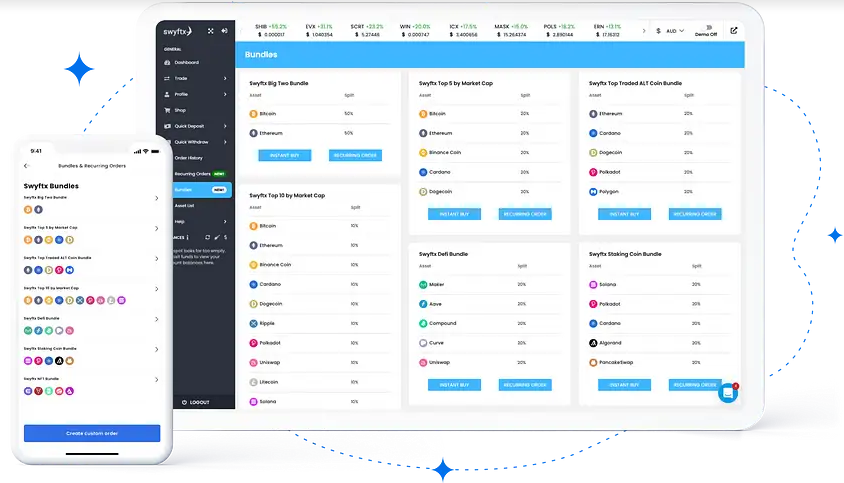Click Recurring Order for Top Traded ALT Bundle

695,214
